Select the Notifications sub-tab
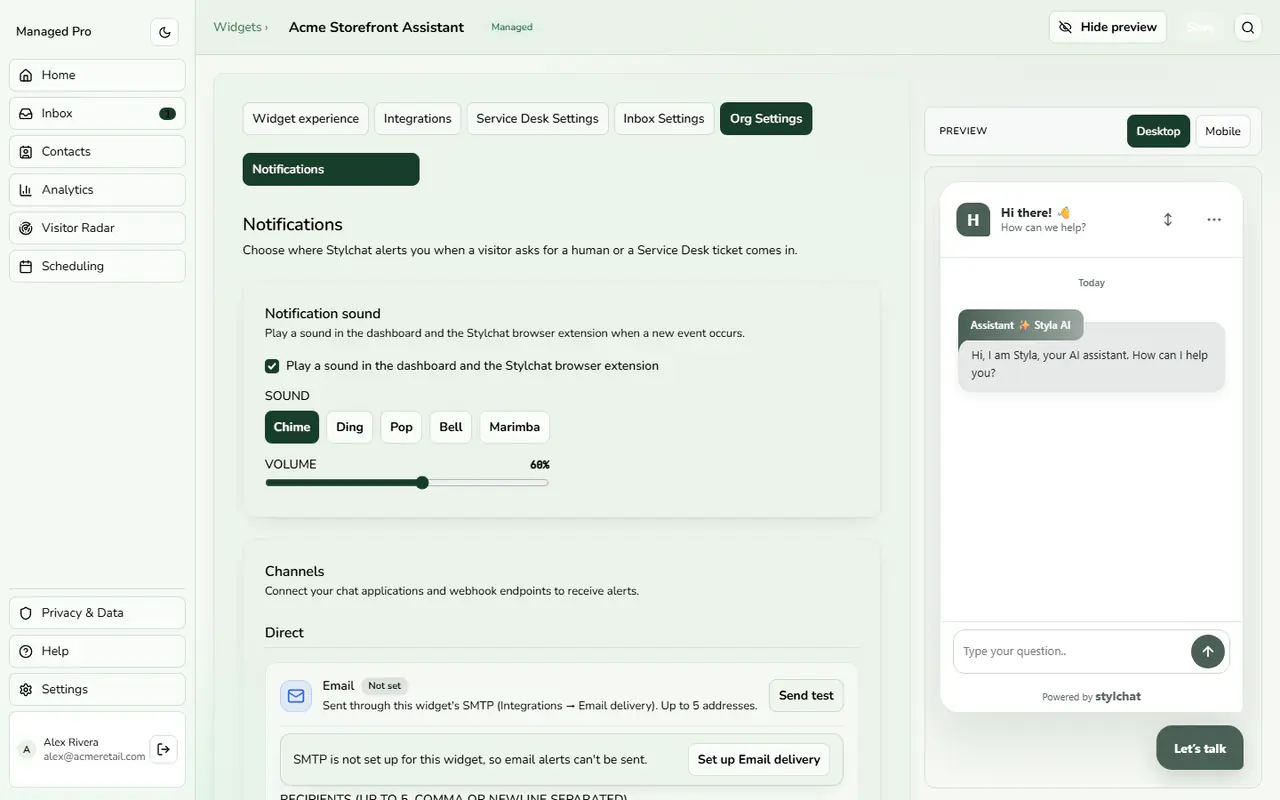 (x=331, y=169)
